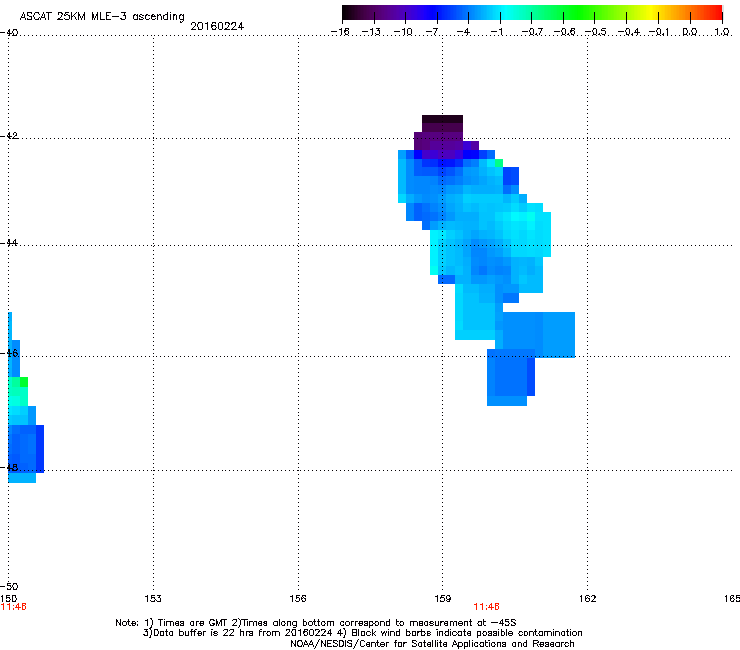Click the color bar label '-0.4'
The height and width of the screenshot is (650, 740).
pos(629,32)
